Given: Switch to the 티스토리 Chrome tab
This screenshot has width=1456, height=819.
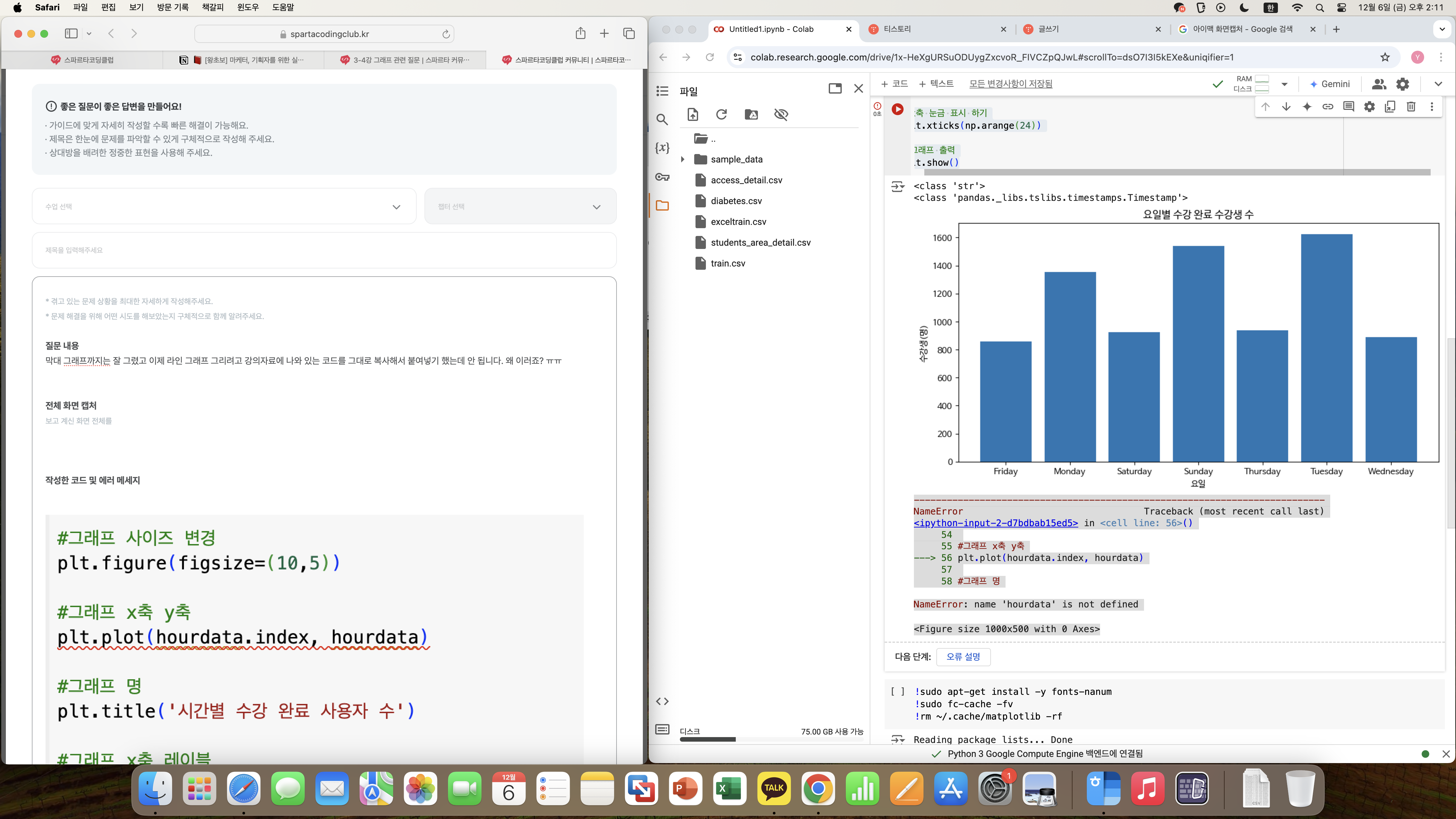Looking at the screenshot, I should point(938,29).
